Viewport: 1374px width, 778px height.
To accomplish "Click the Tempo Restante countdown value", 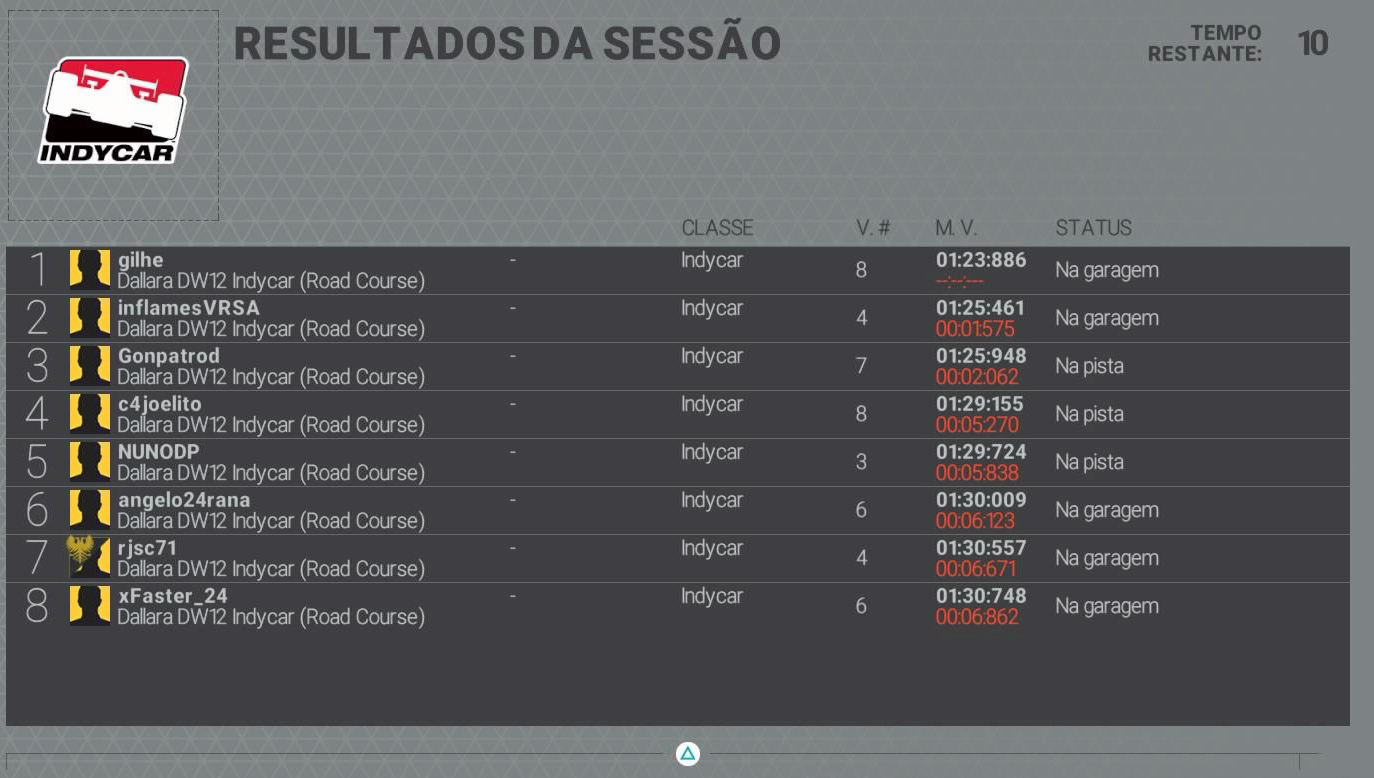I will point(1312,44).
